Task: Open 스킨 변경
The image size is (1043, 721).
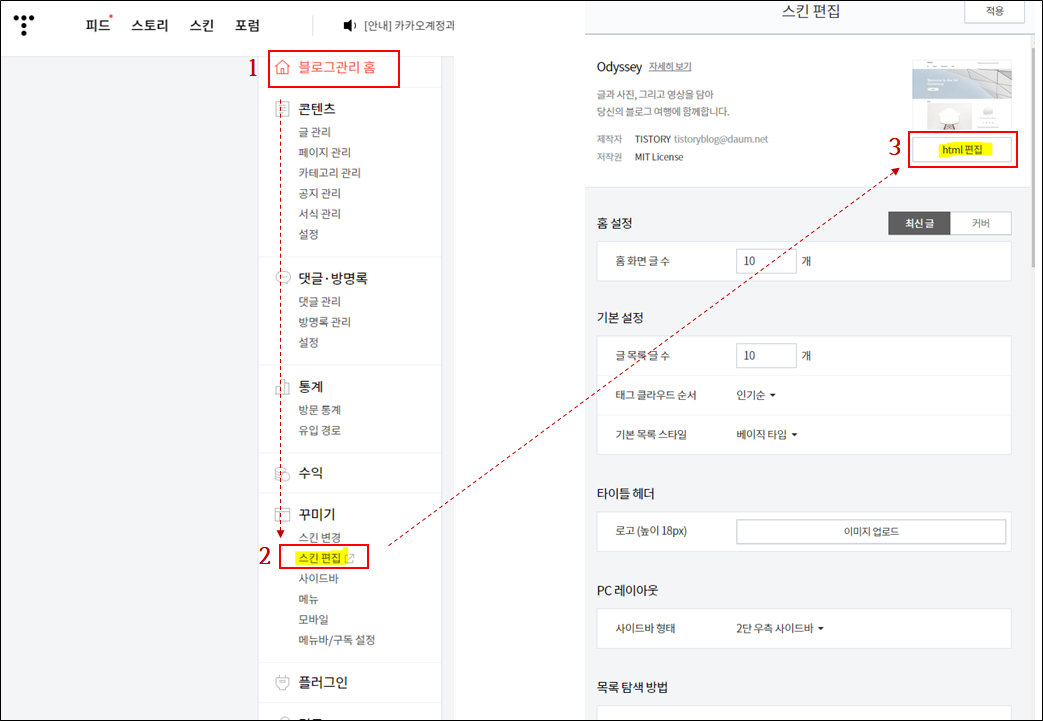Action: tap(319, 537)
